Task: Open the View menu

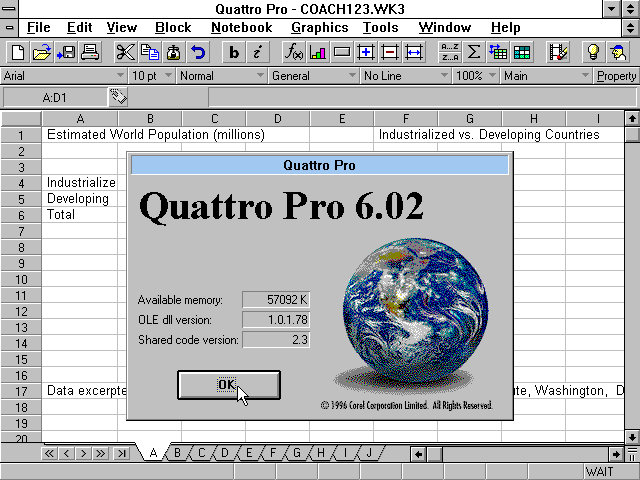Action: [122, 28]
